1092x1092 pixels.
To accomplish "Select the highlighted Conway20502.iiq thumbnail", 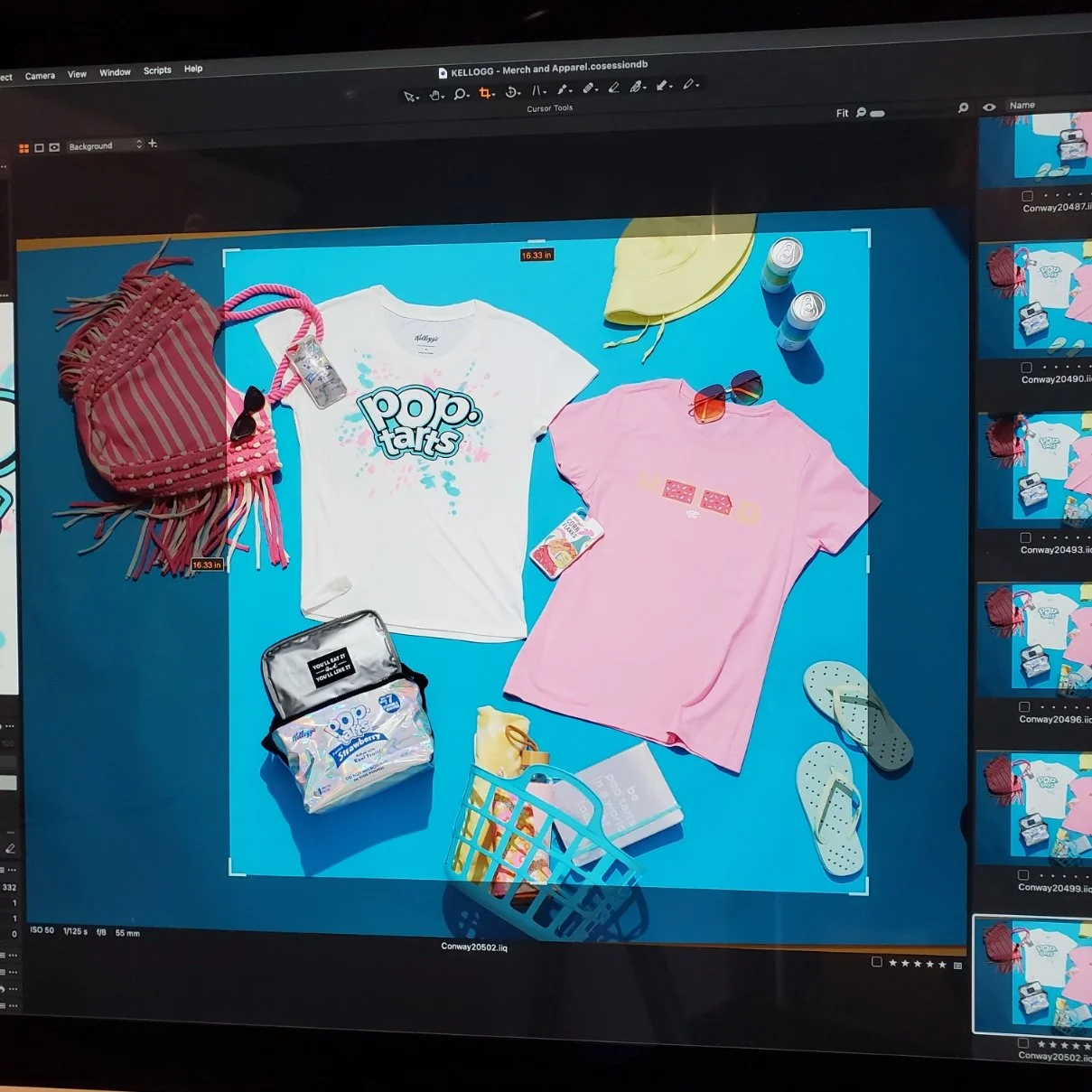I will click(1032, 975).
